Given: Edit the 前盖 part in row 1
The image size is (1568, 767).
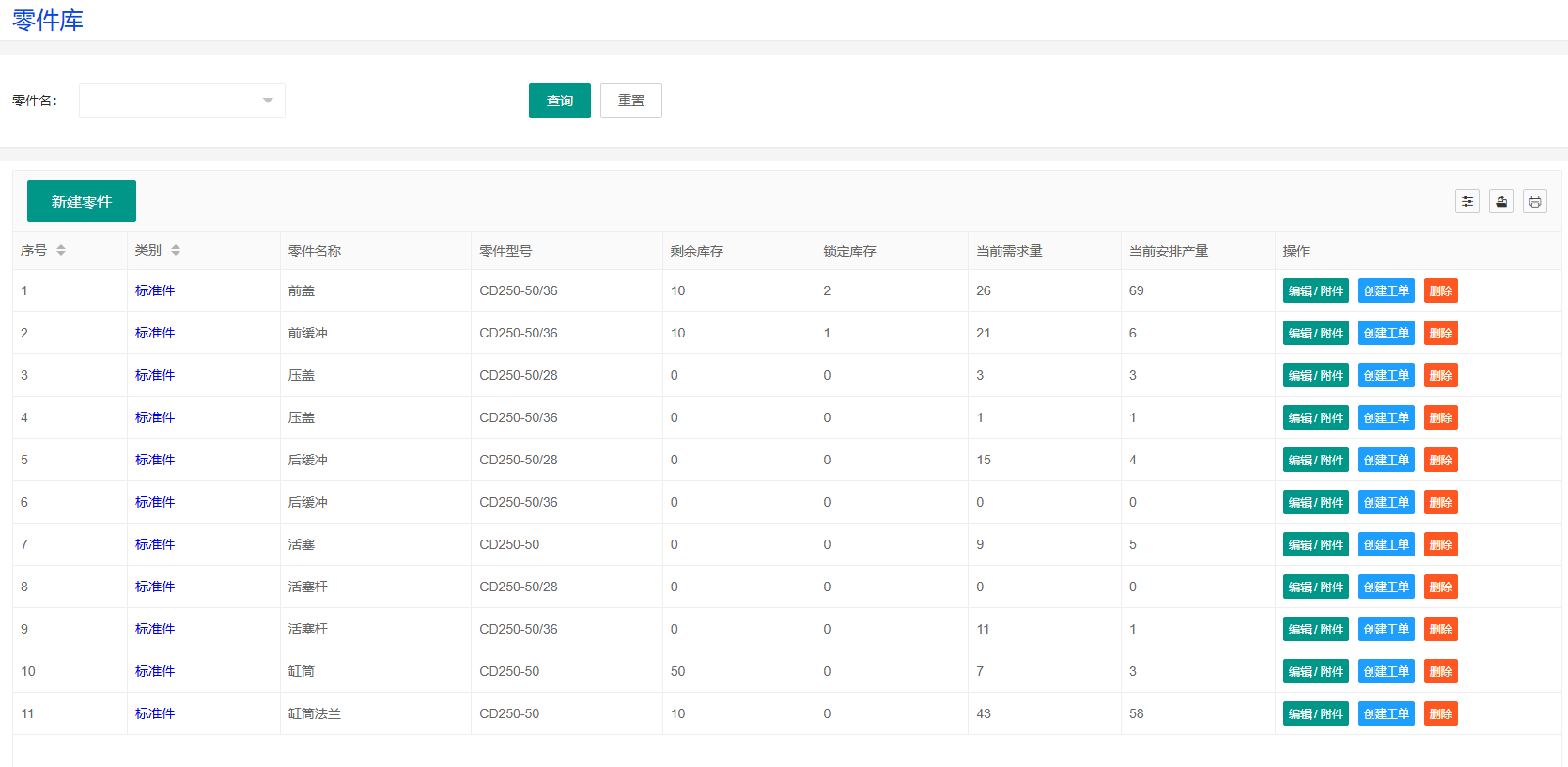Looking at the screenshot, I should 1315,290.
